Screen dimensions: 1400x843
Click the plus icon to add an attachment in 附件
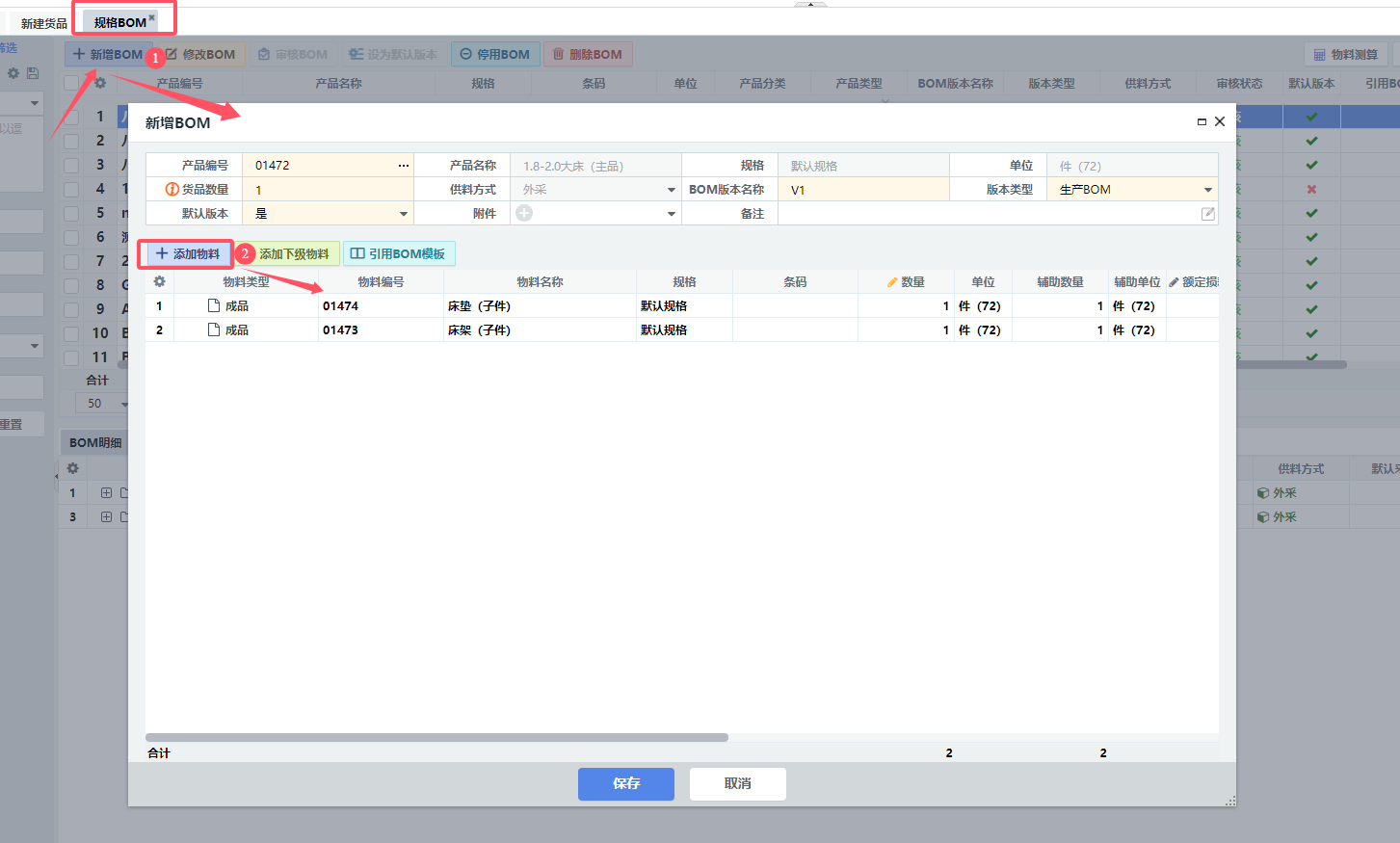[x=524, y=213]
